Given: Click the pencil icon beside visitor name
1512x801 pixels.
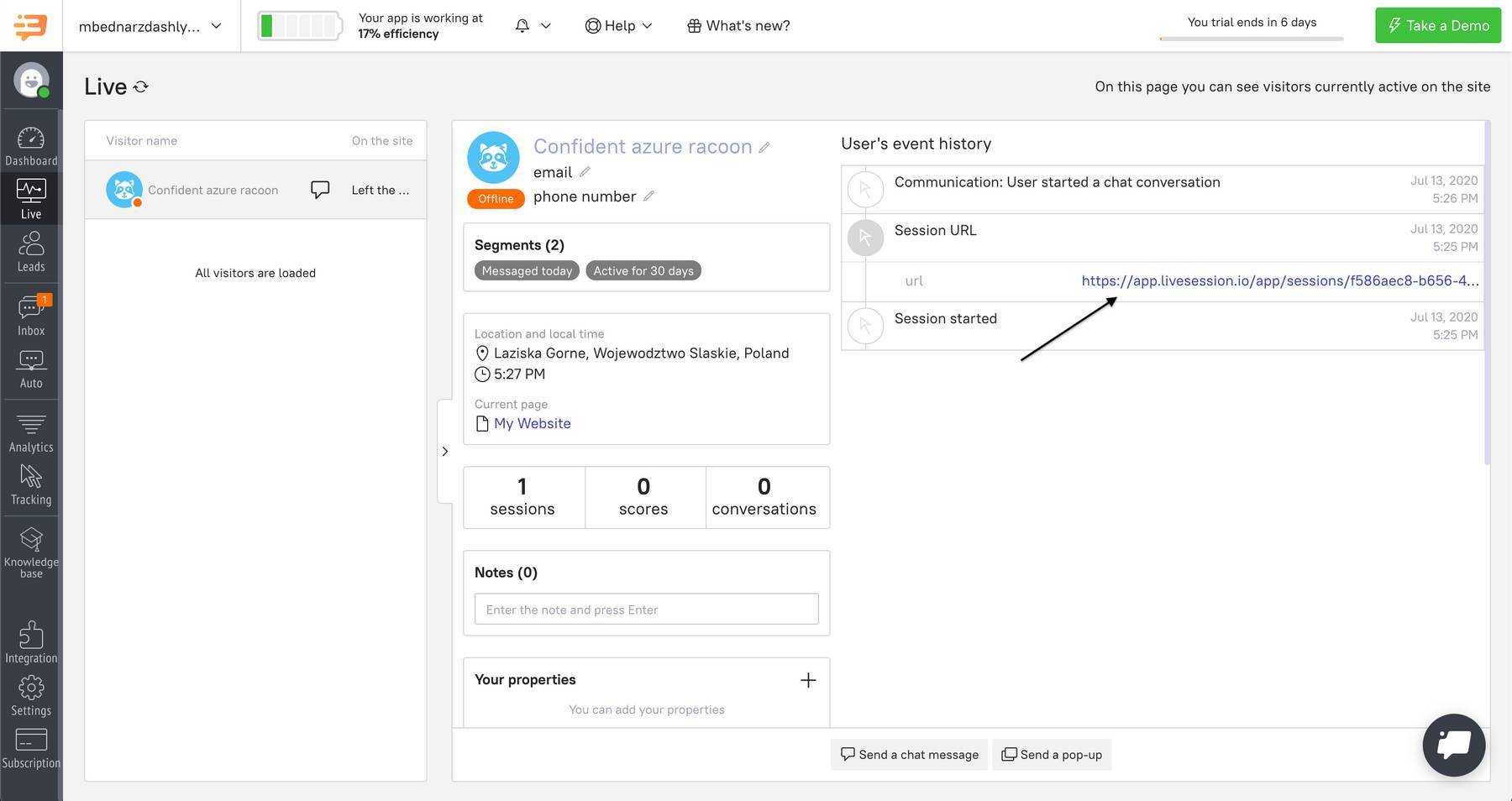Looking at the screenshot, I should pyautogui.click(x=764, y=147).
